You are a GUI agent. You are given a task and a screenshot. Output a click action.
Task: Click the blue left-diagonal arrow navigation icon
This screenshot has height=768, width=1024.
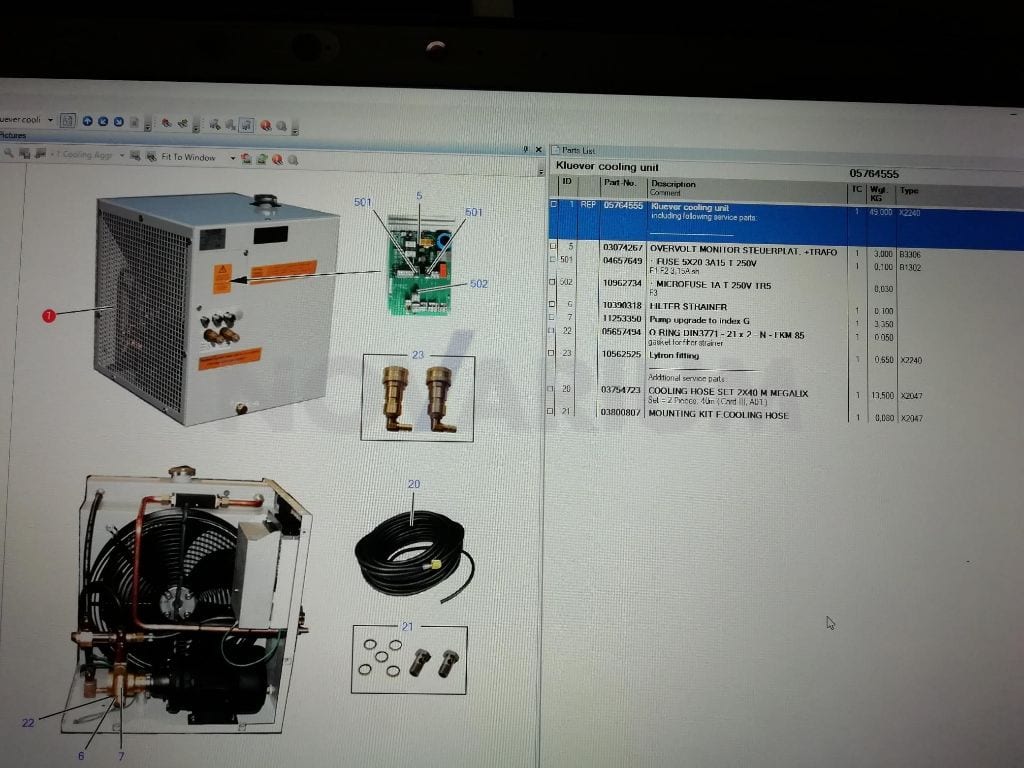click(103, 121)
